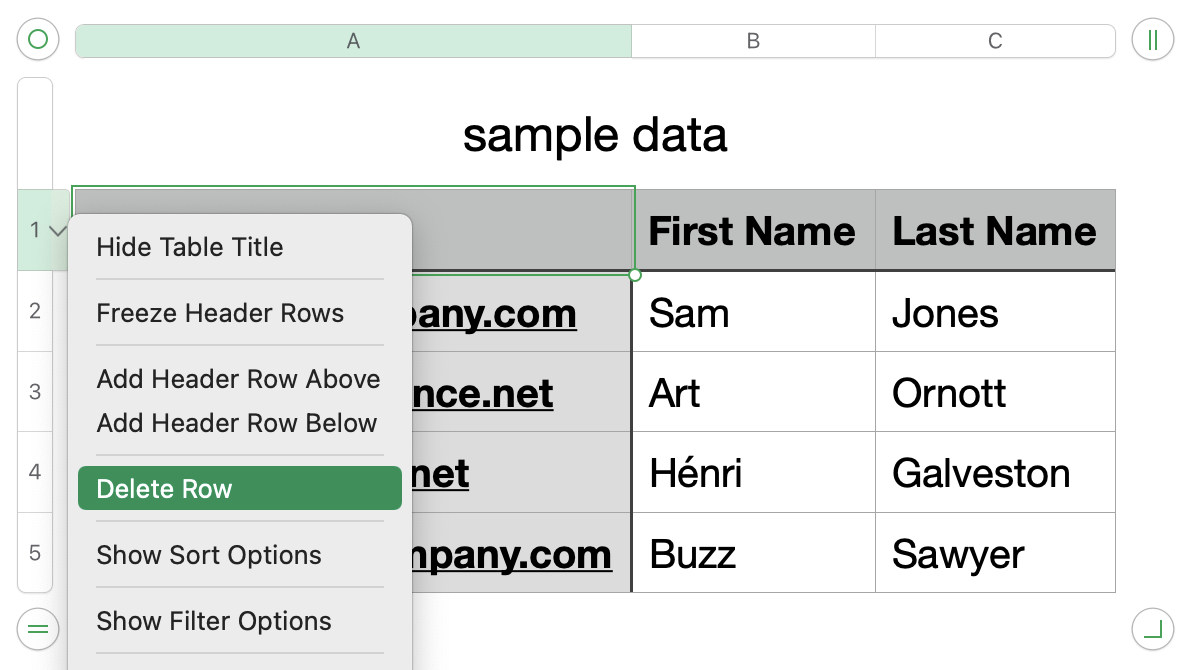Click the add-row handle with equals sign
This screenshot has width=1192, height=670.
38,629
